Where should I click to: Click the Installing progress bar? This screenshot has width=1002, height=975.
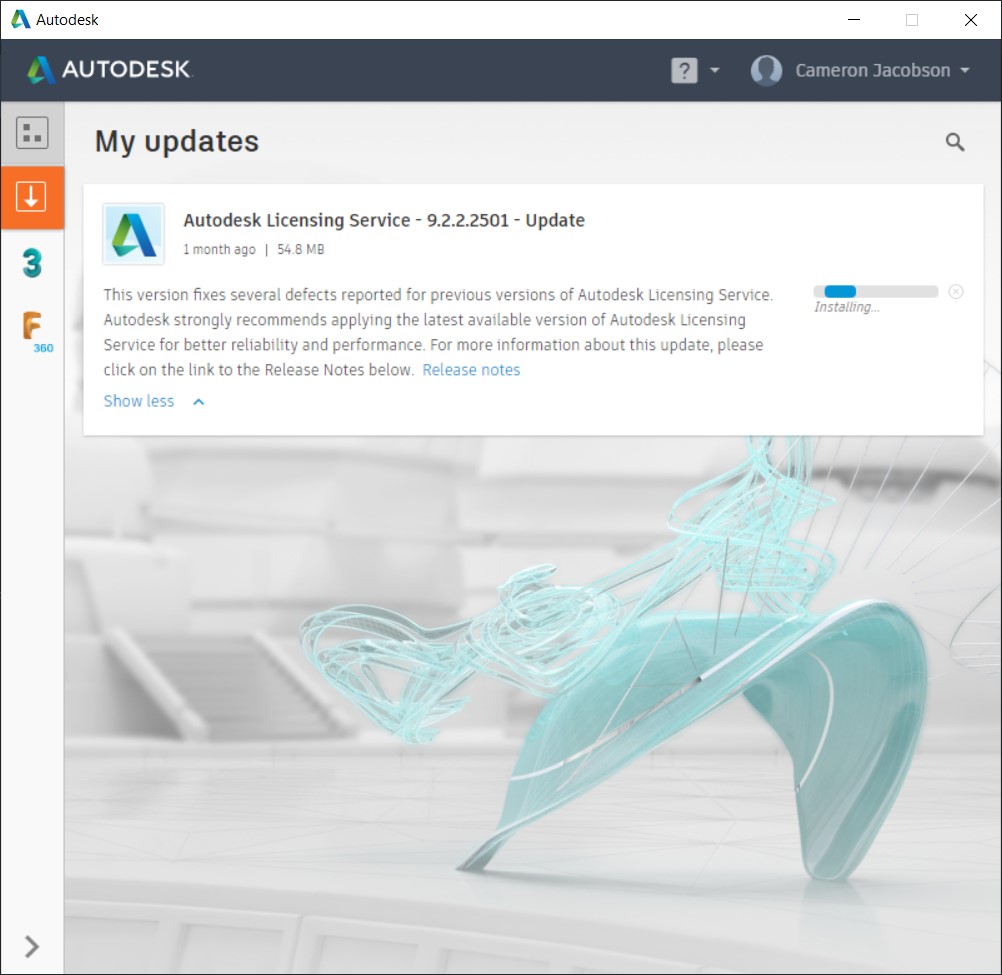click(875, 291)
